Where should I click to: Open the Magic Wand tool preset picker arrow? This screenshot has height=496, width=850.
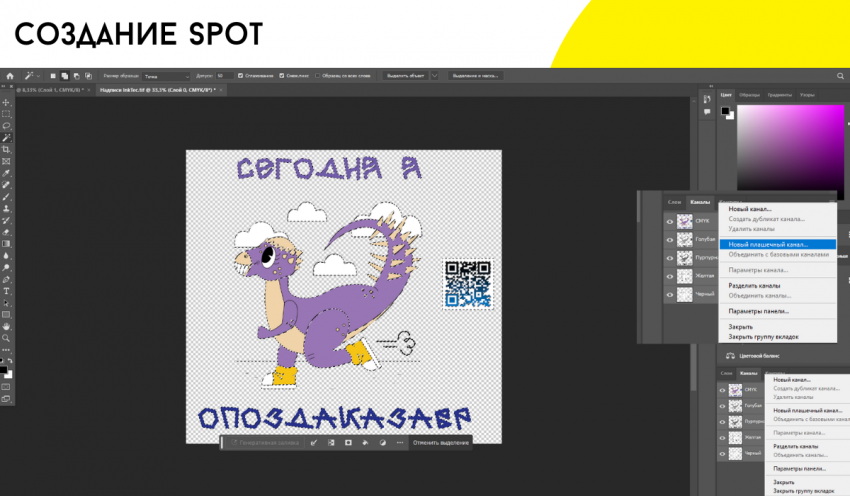pyautogui.click(x=38, y=76)
